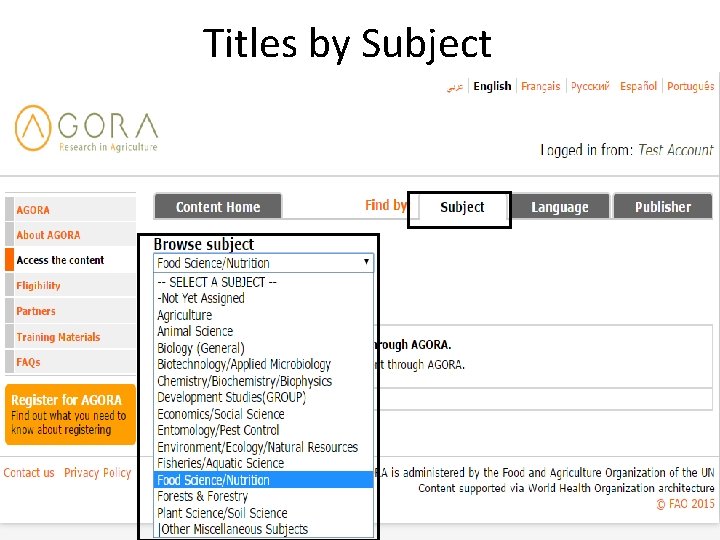Open the Privacy Policy link
This screenshot has width=720, height=540.
click(97, 472)
